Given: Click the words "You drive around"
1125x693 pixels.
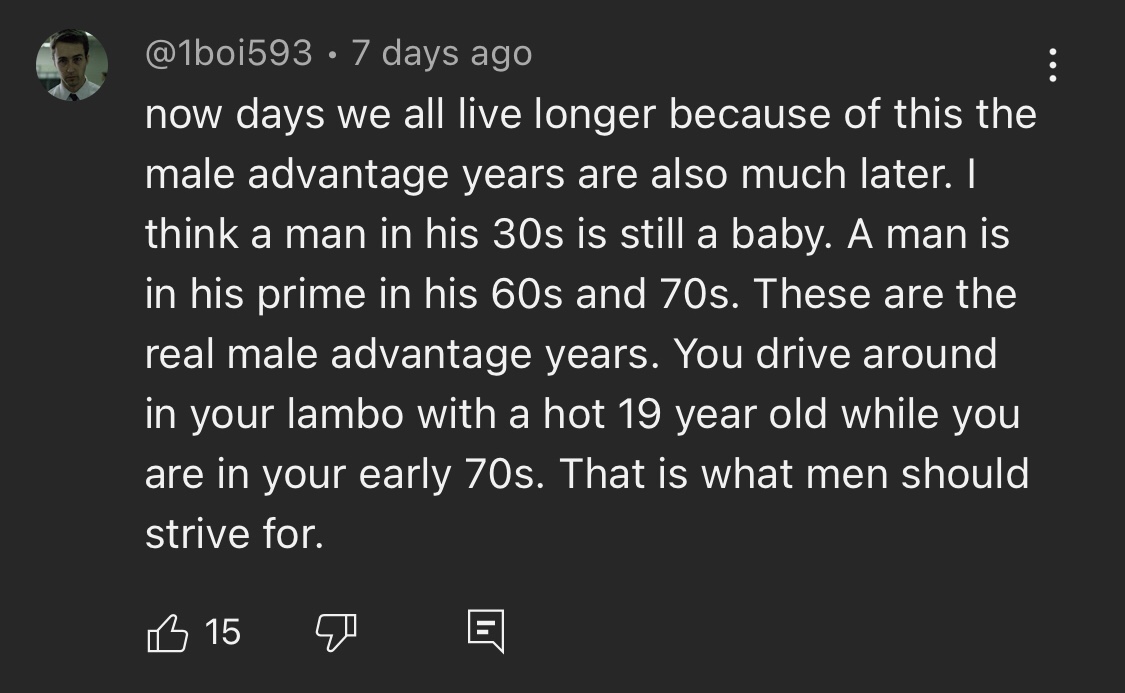Looking at the screenshot, I should point(835,354).
